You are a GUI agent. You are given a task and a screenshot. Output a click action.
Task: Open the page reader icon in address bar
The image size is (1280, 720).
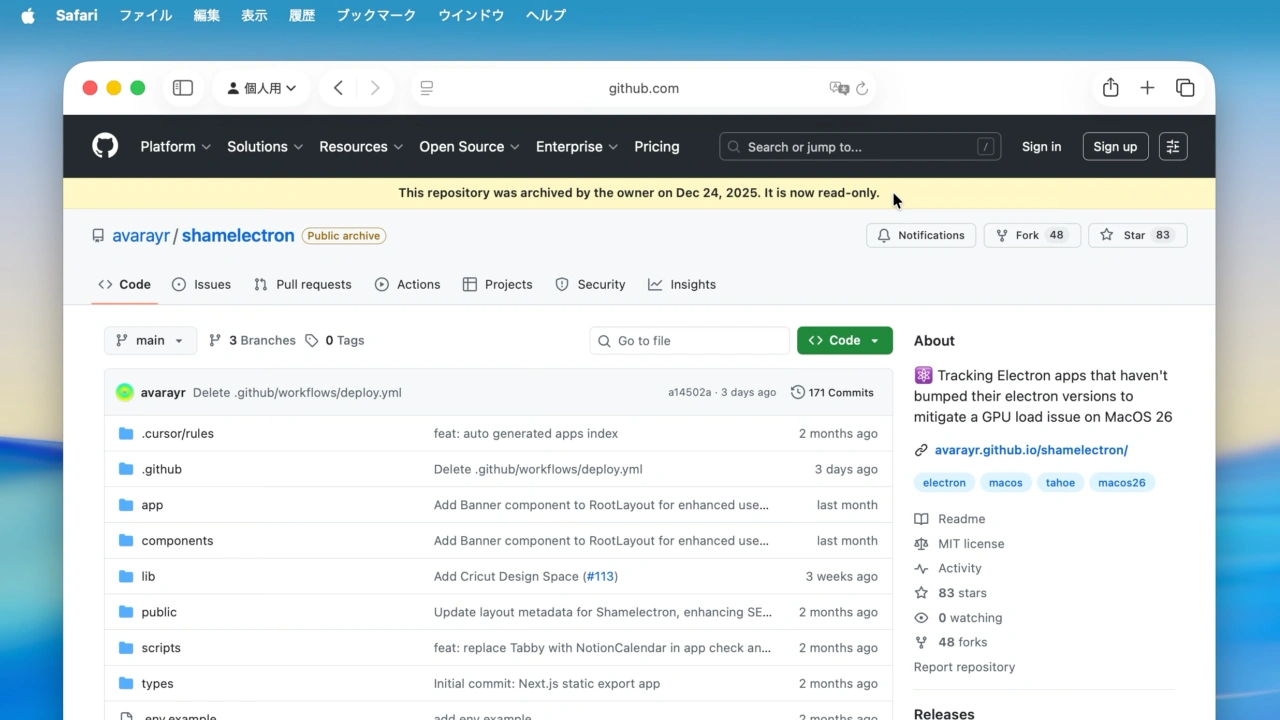click(x=427, y=88)
